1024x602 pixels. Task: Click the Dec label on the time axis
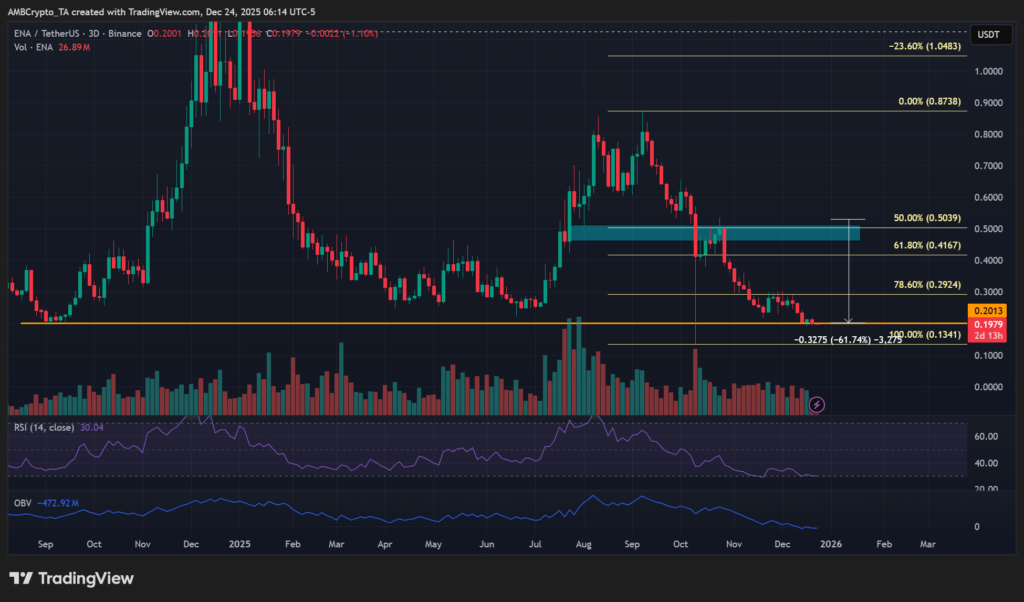click(x=782, y=543)
